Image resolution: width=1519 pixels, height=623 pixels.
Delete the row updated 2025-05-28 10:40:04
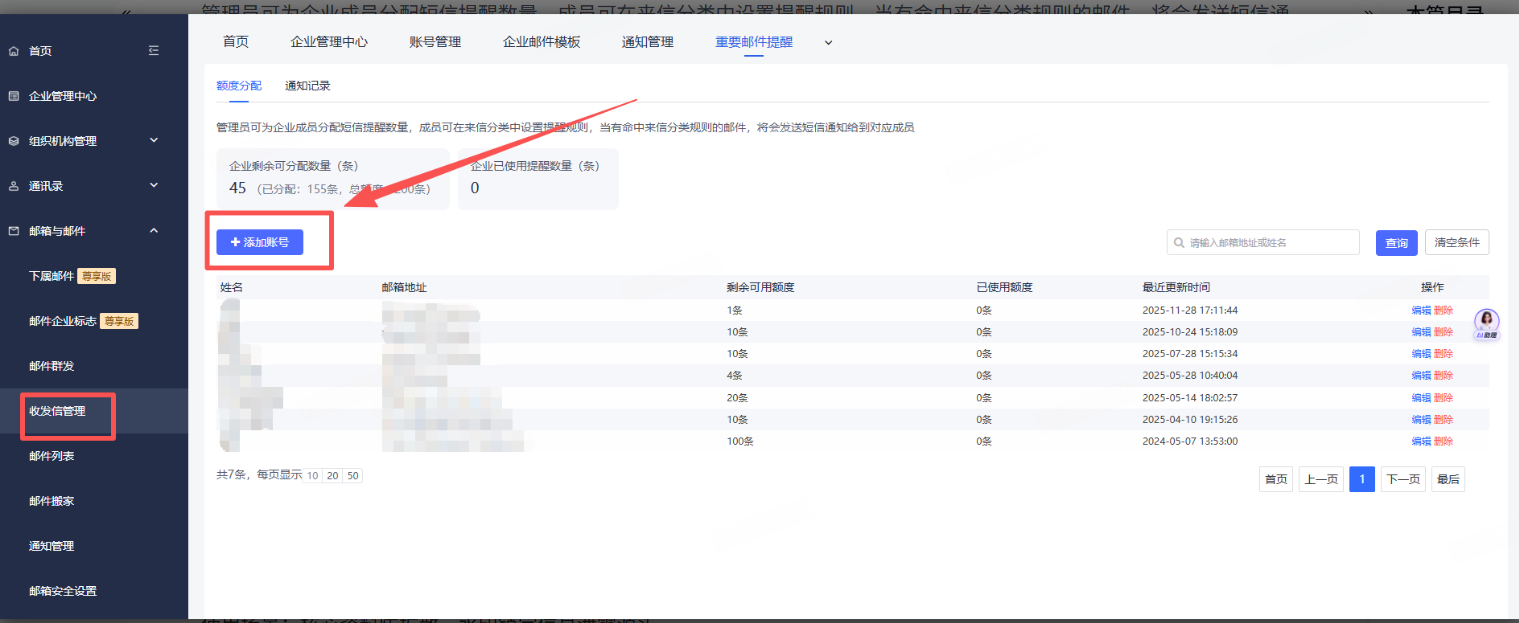coord(1443,376)
